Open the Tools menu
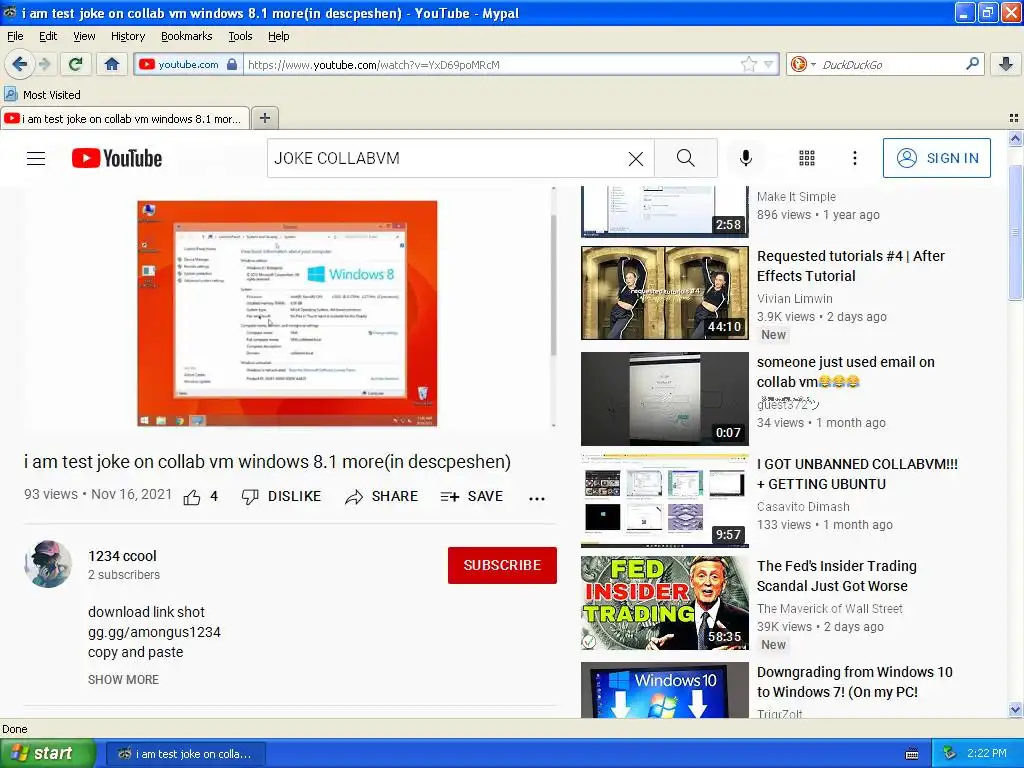This screenshot has width=1024, height=768. coord(240,36)
